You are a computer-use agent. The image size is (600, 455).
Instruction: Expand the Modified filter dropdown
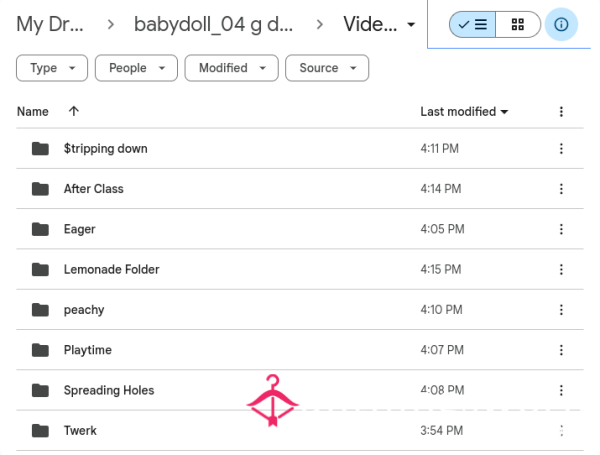(x=232, y=68)
